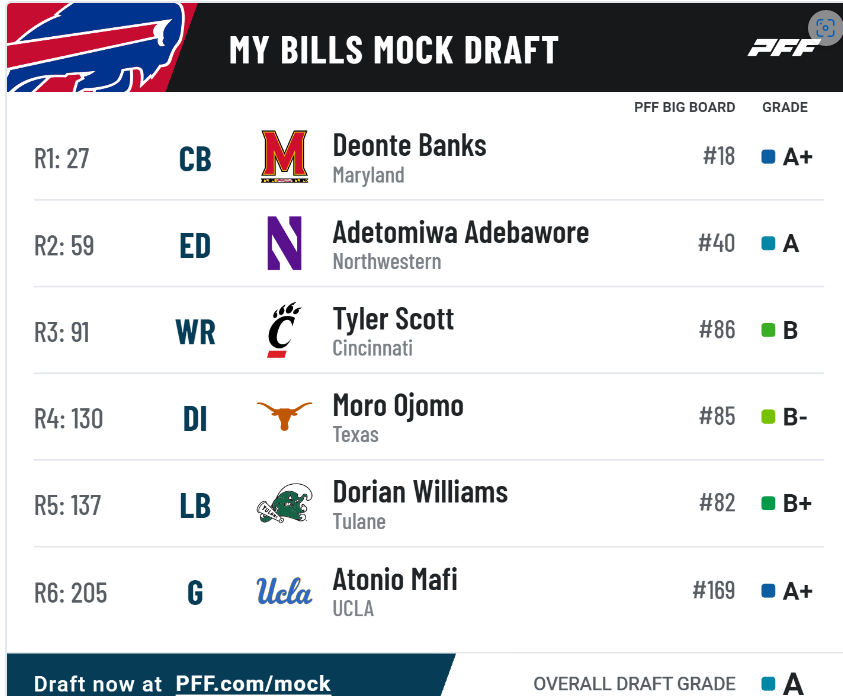Viewport: 843px width, 696px height.
Task: Select the R6: 205 Atonio Mafi row
Action: tap(428, 591)
